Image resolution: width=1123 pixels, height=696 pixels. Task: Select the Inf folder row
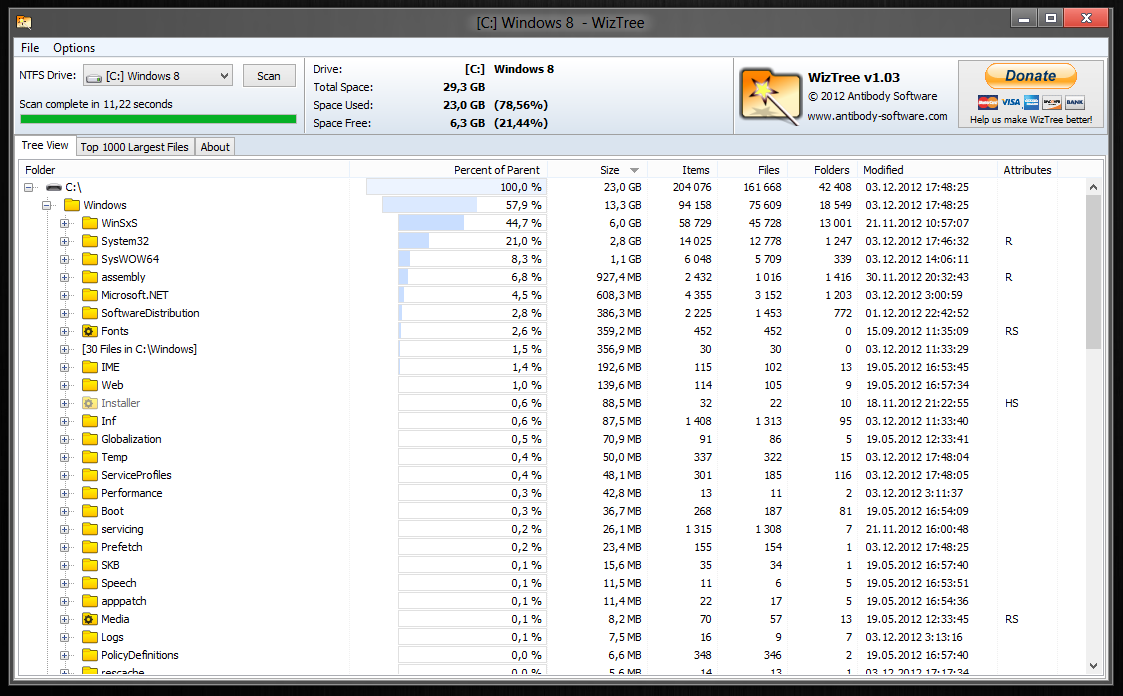[552, 421]
